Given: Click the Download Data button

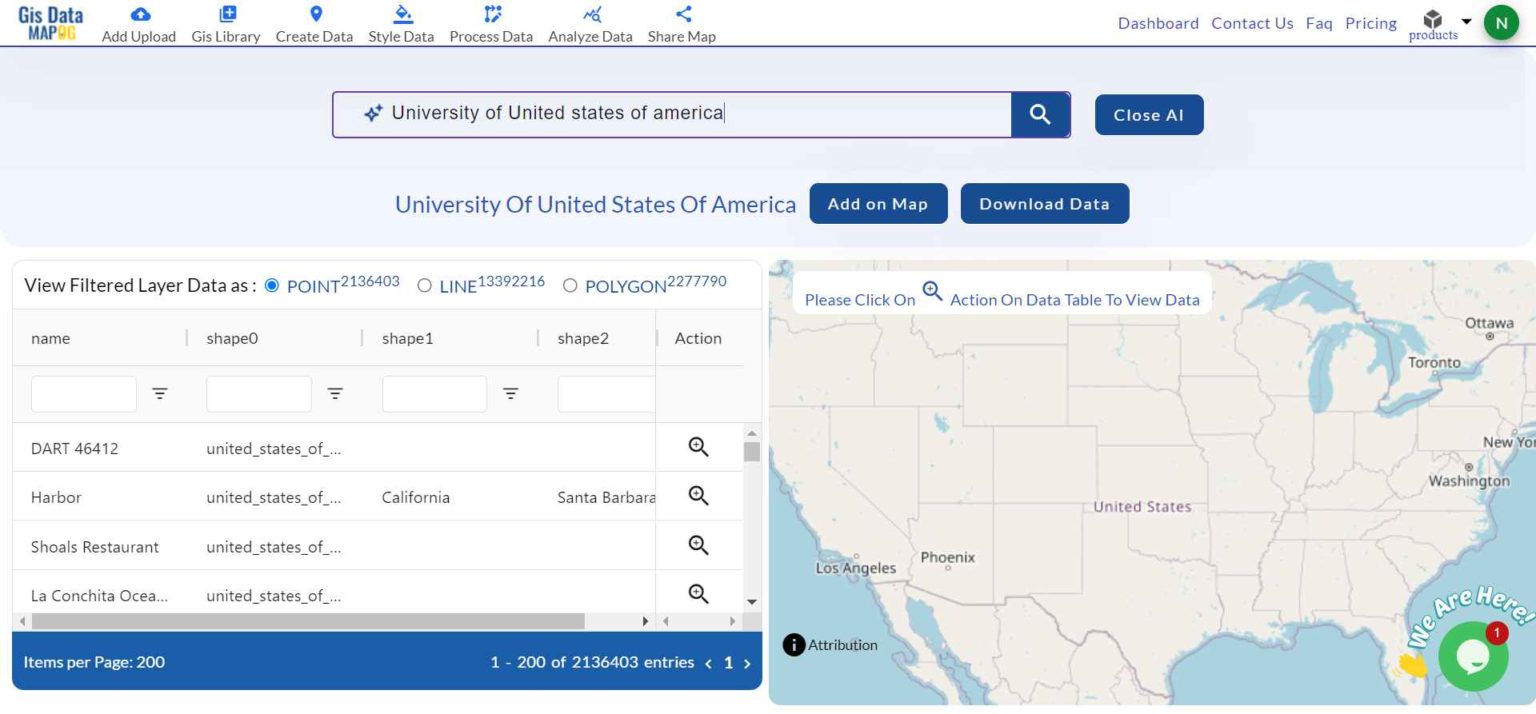Looking at the screenshot, I should pos(1044,204).
